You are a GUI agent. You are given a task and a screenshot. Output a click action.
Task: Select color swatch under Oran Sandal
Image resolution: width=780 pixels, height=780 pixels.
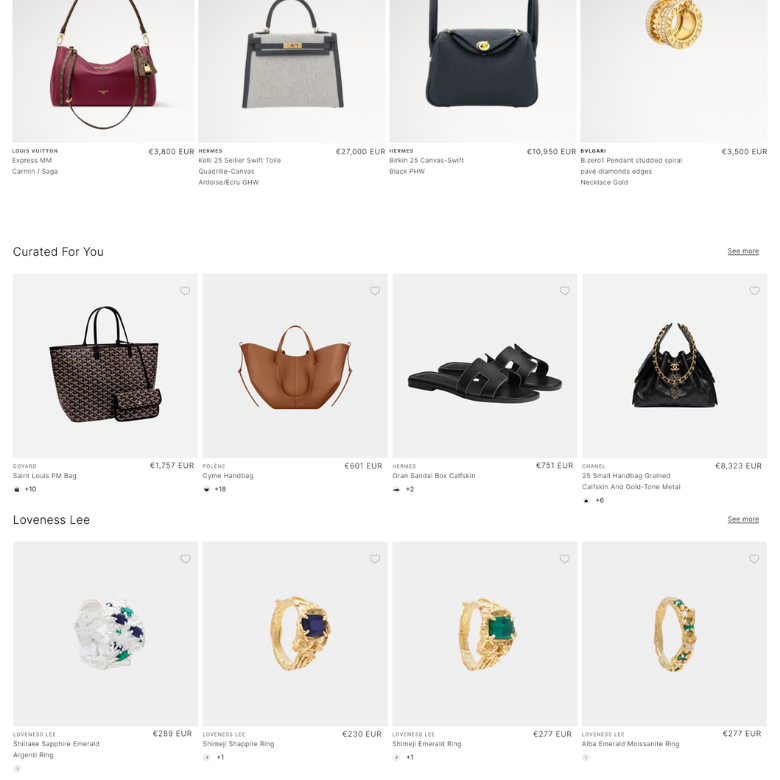pyautogui.click(x=396, y=489)
